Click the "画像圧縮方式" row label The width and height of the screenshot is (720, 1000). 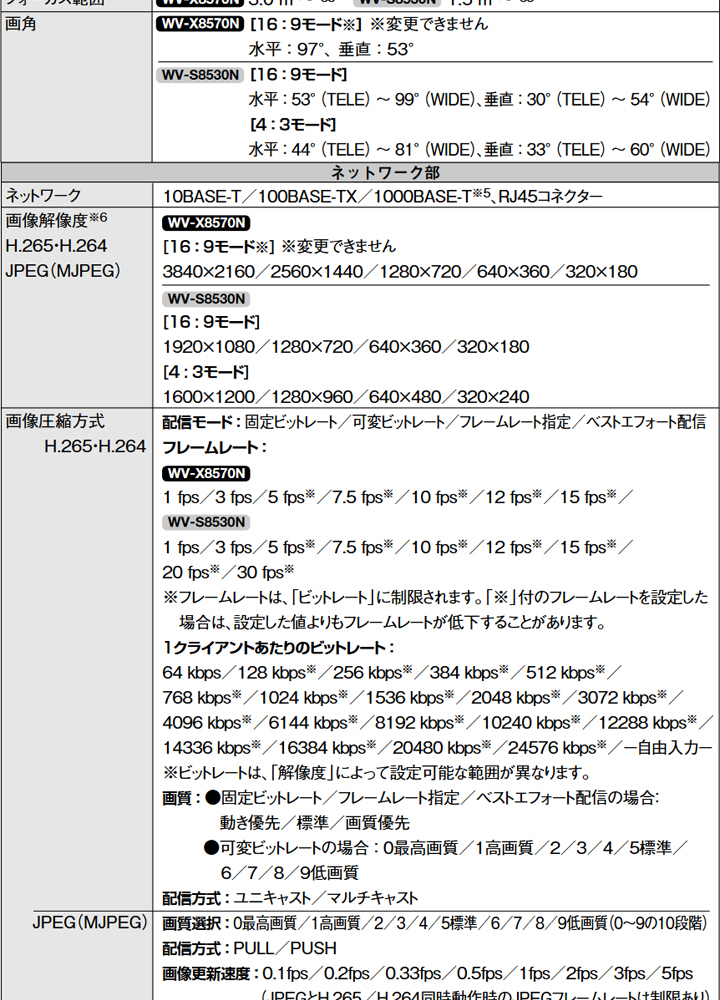tap(55, 422)
